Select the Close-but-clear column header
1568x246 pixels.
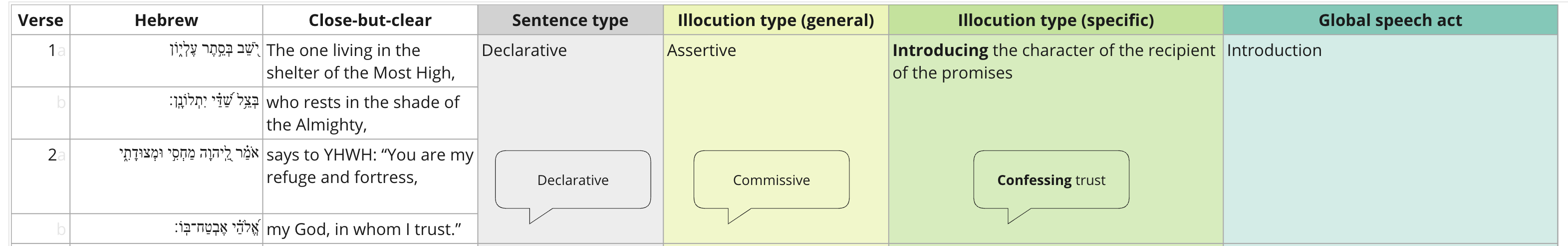[x=369, y=20]
